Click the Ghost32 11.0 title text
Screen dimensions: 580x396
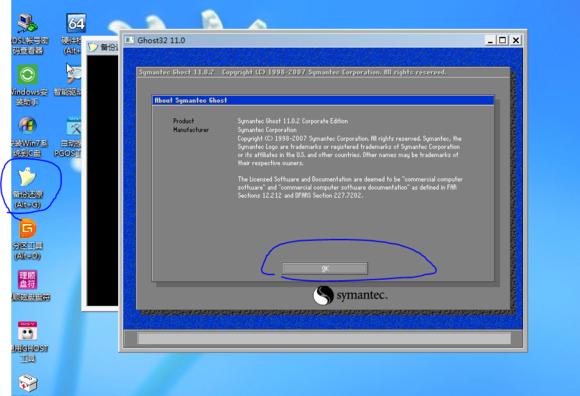[x=161, y=40]
